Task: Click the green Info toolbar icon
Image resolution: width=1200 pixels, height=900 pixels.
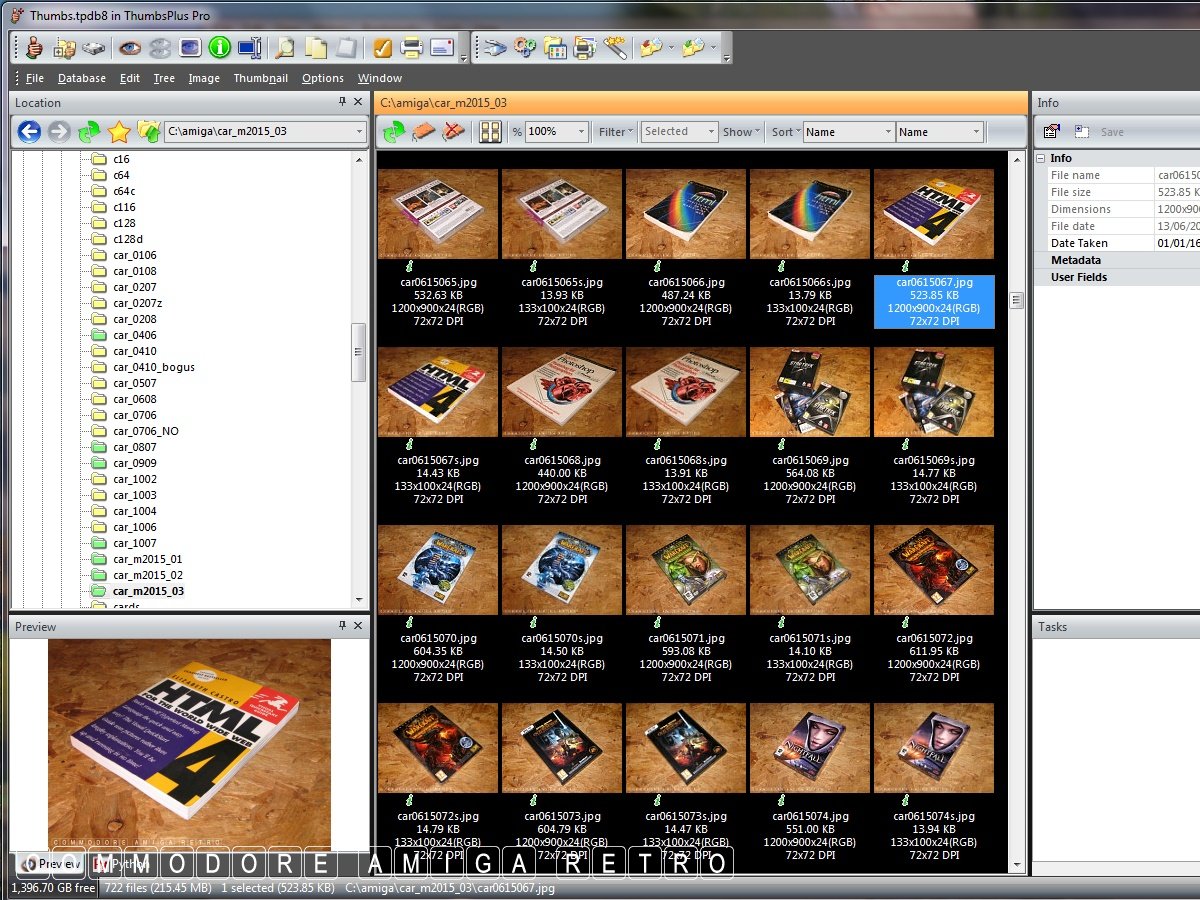Action: 219,47
